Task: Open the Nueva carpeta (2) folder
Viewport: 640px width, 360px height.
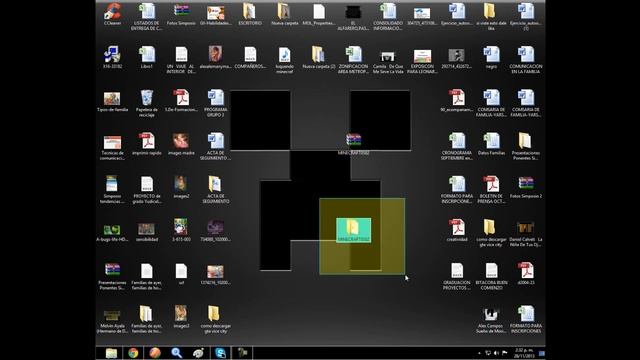Action: coord(319,57)
